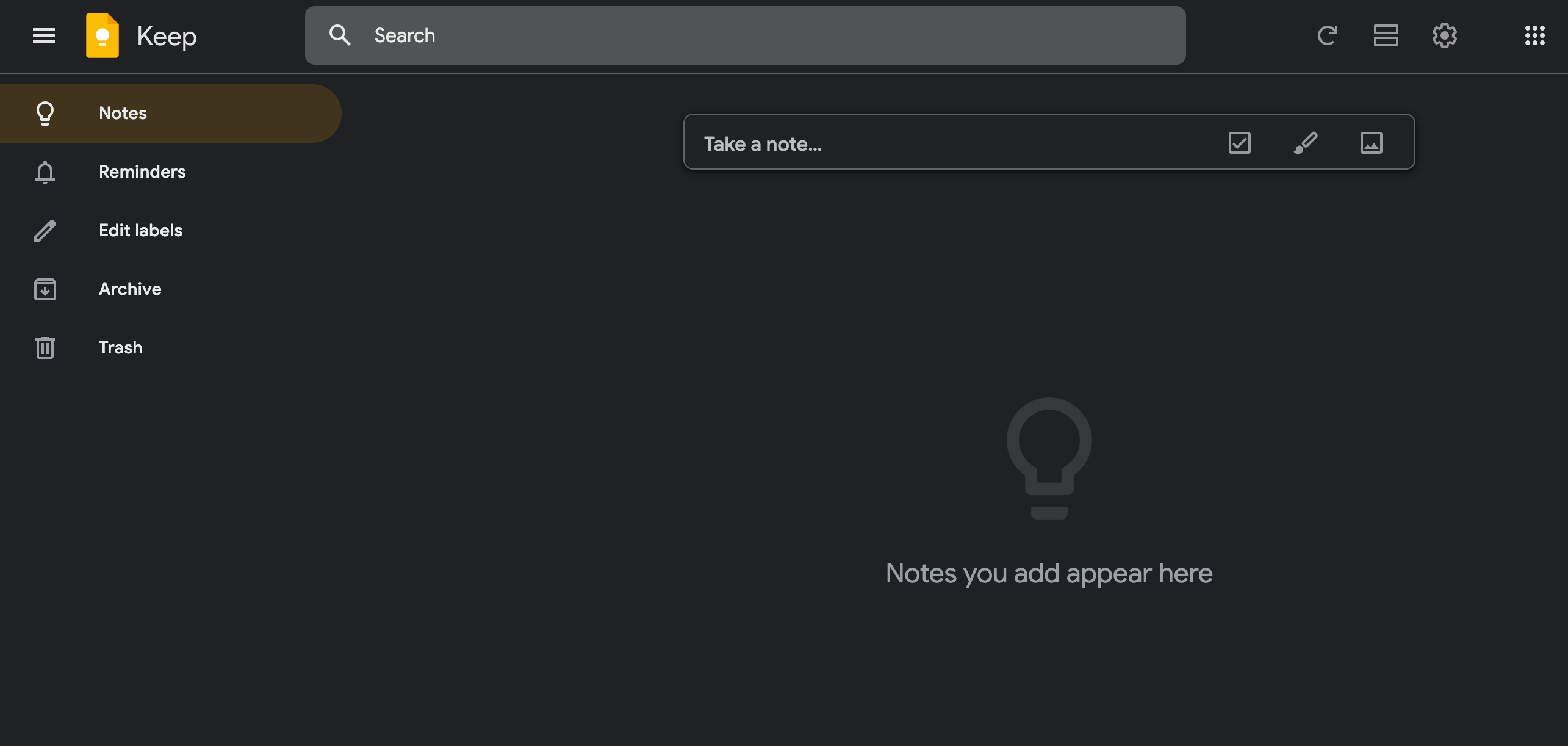Screen dimensions: 1568x746
Task: Refresh notes with the reload icon
Action: click(1327, 35)
